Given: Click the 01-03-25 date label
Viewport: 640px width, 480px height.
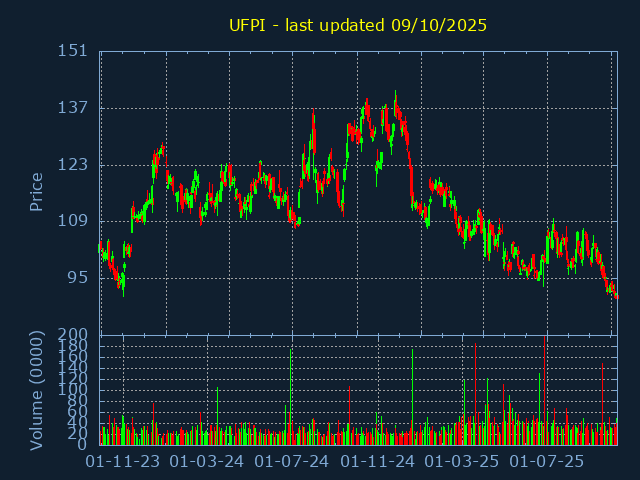Looking at the screenshot, I should click(x=462, y=462).
